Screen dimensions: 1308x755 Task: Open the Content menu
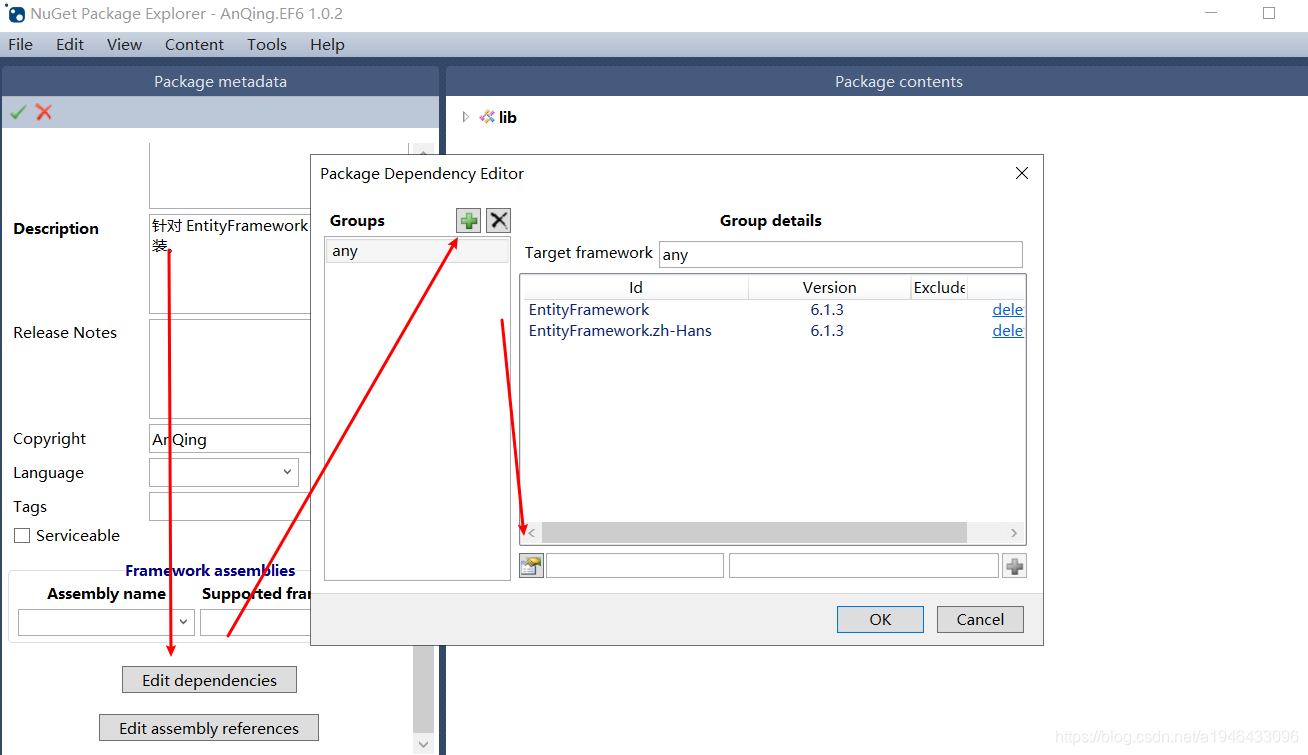[194, 44]
